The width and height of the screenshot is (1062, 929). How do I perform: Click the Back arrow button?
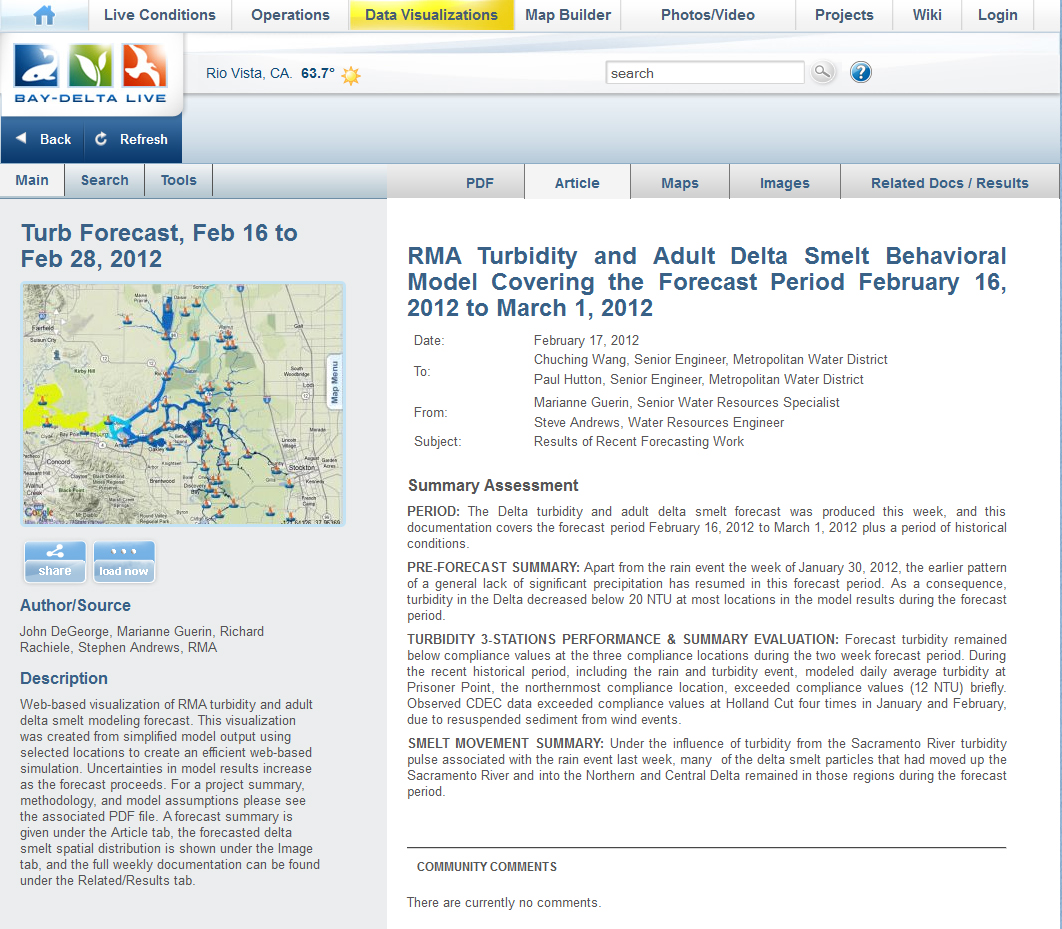(43, 139)
